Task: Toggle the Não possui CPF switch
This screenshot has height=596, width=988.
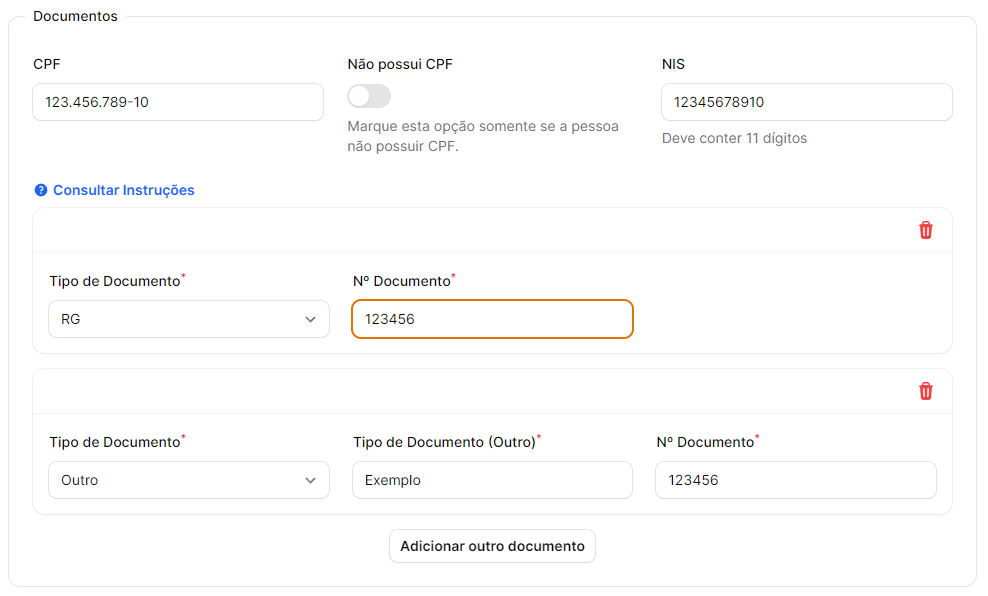Action: [369, 96]
